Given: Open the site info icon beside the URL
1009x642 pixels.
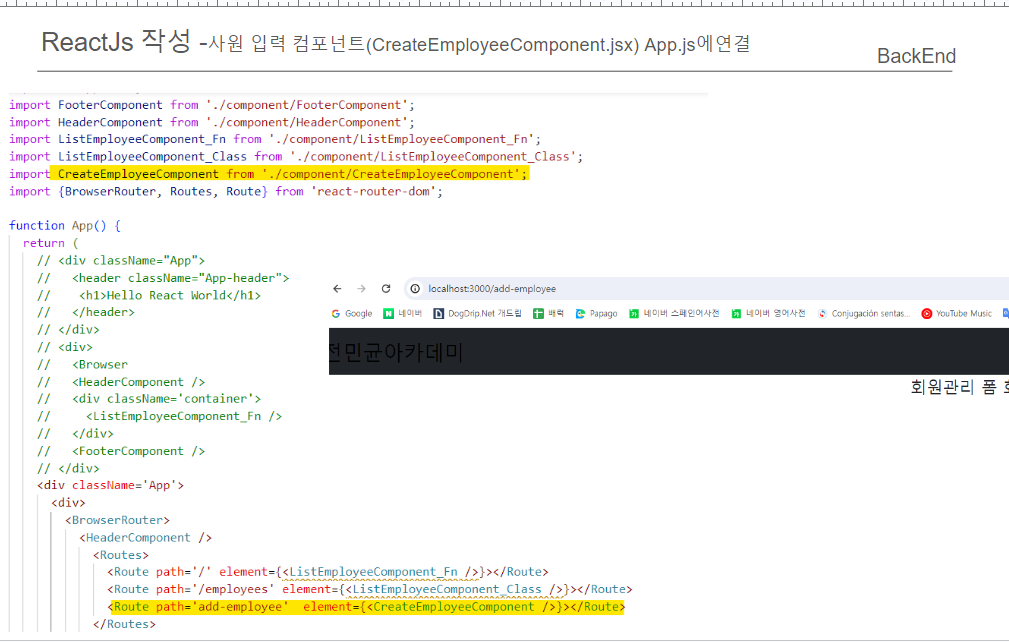Looking at the screenshot, I should pos(416,289).
